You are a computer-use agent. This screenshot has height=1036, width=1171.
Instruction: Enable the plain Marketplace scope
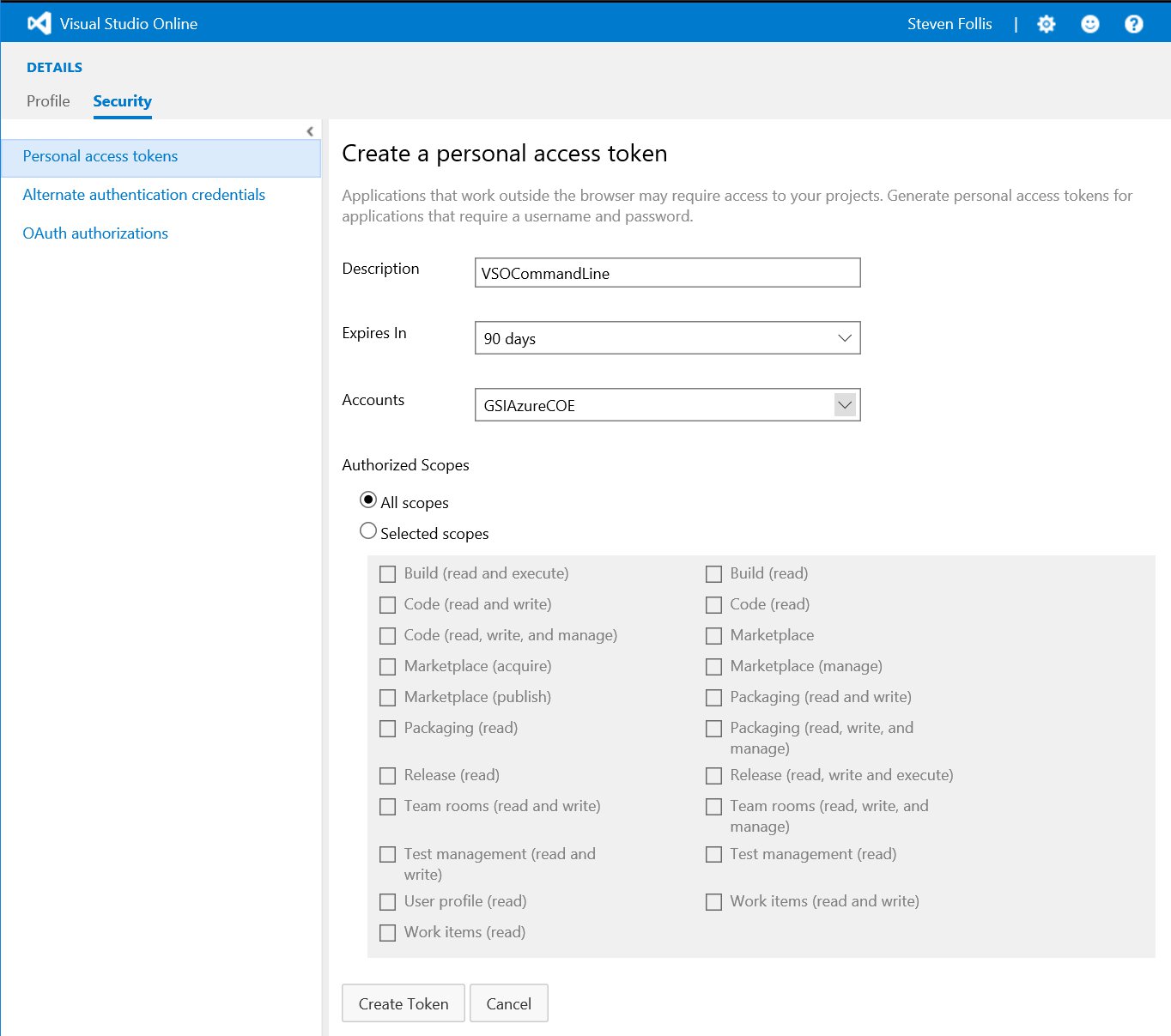[x=713, y=636]
